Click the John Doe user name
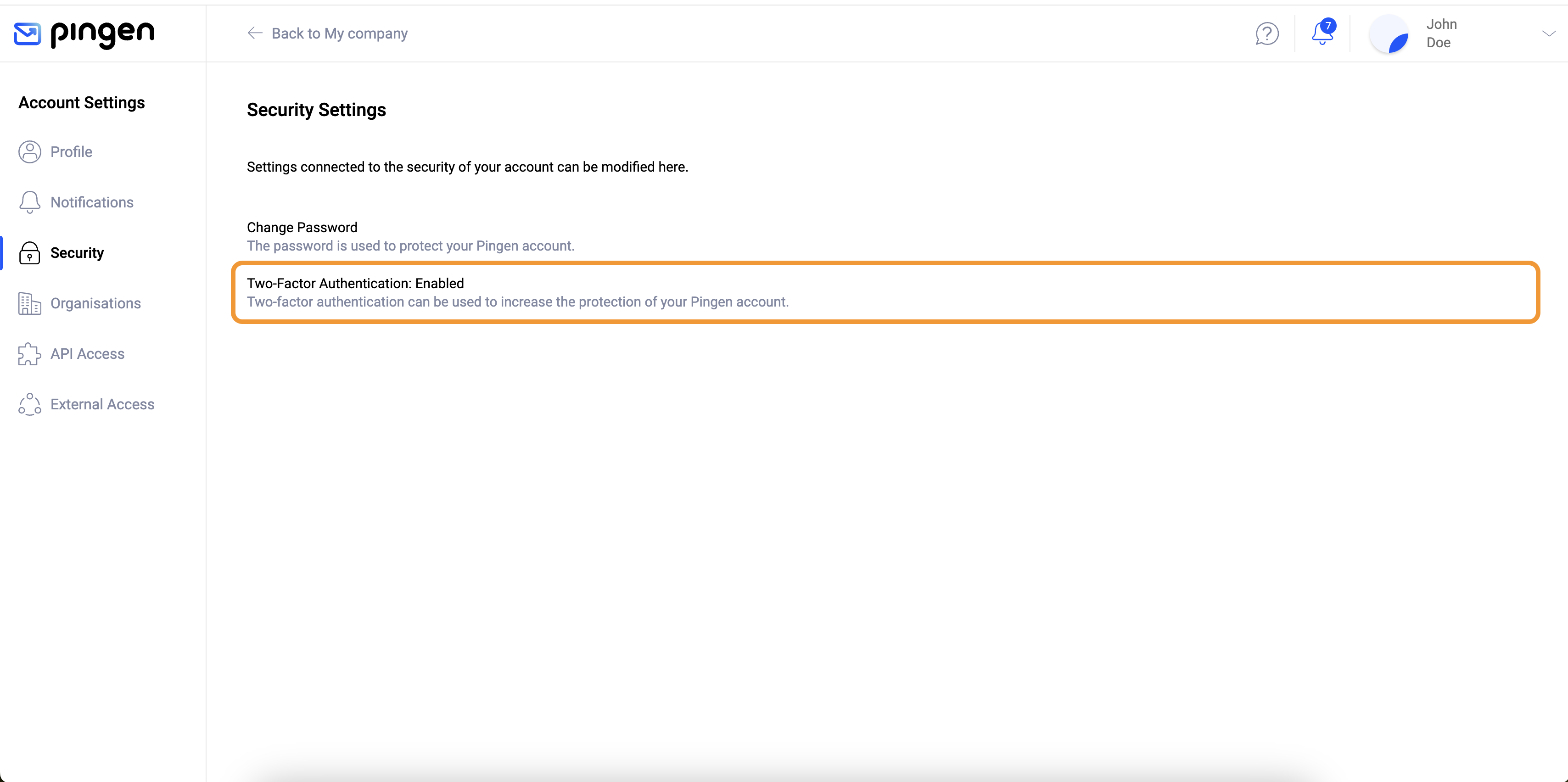This screenshot has width=1568, height=782. (1441, 34)
